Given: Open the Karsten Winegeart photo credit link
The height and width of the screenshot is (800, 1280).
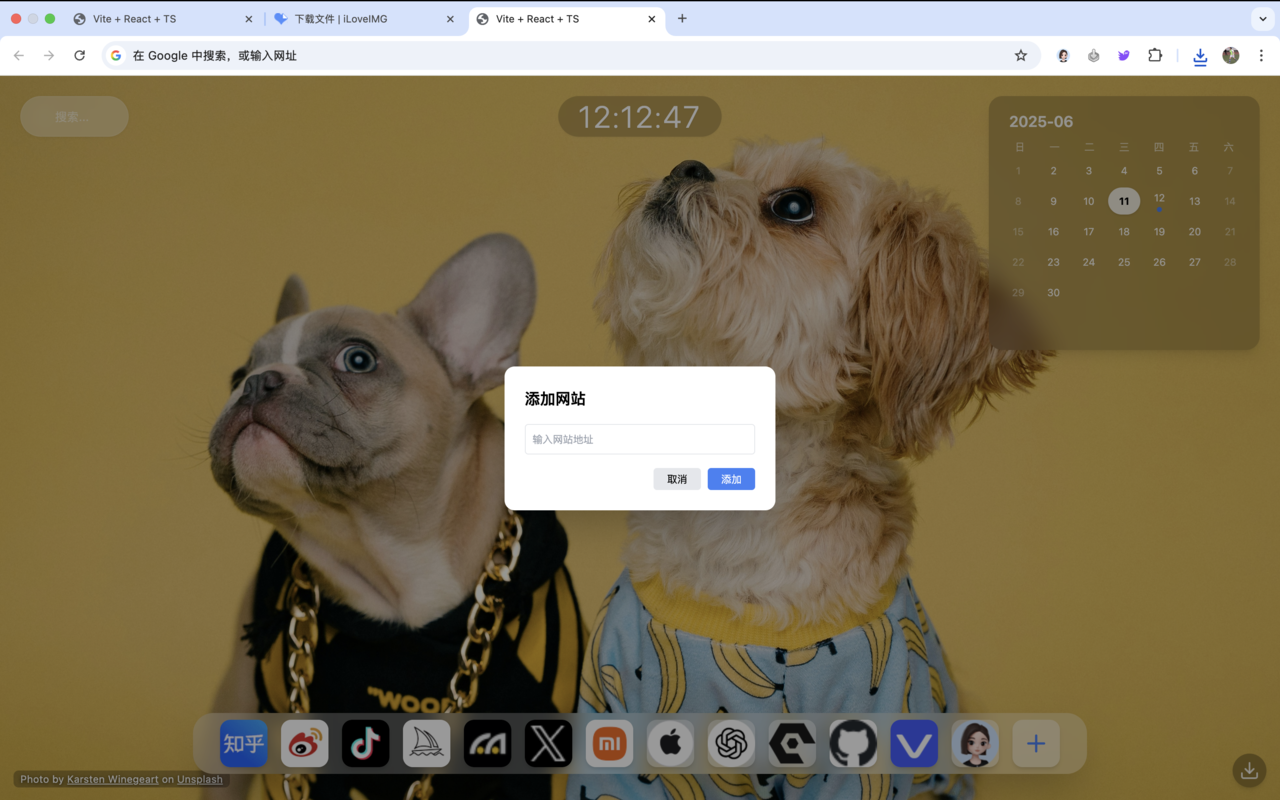Looking at the screenshot, I should tap(113, 779).
